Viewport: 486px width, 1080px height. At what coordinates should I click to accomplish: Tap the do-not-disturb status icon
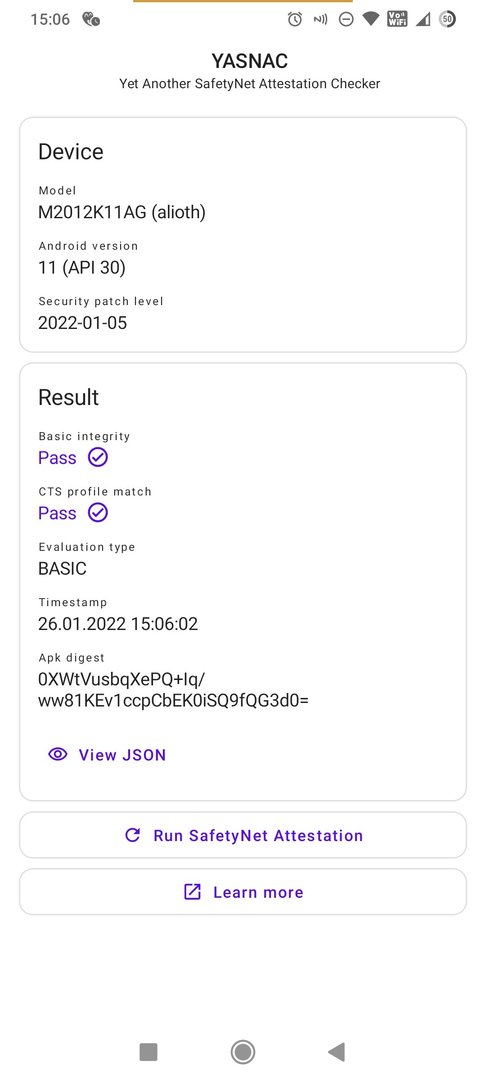click(346, 19)
